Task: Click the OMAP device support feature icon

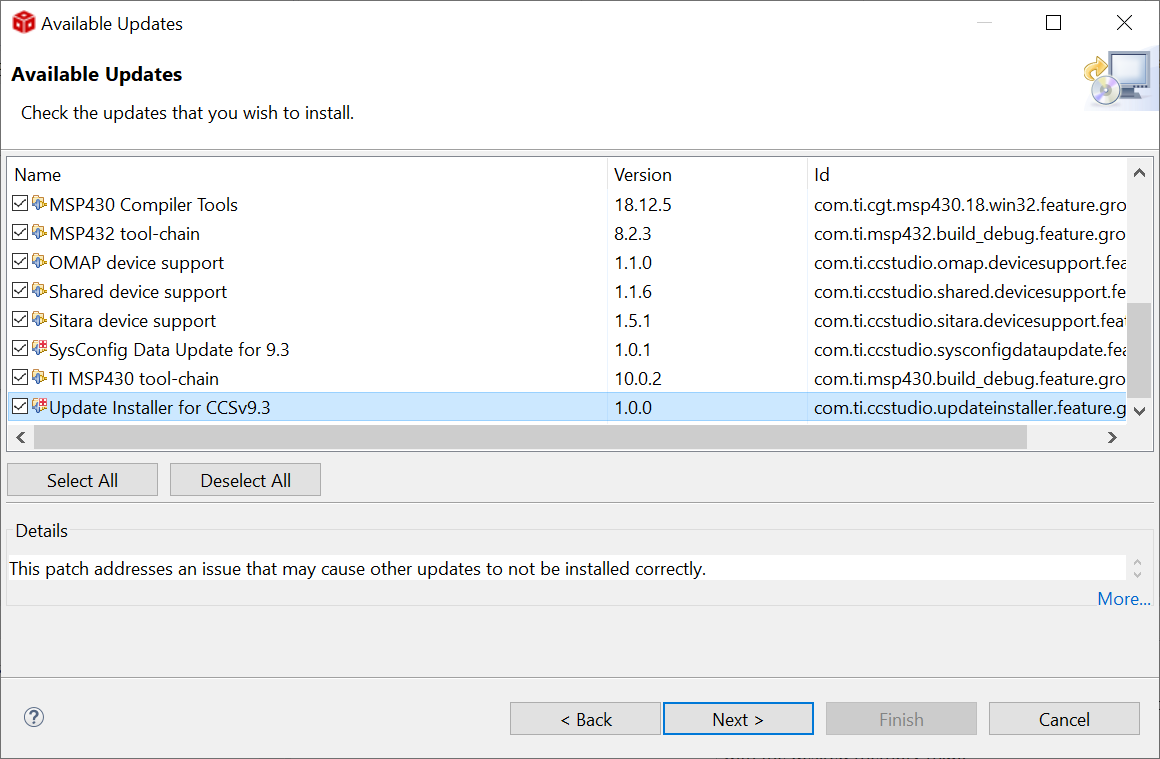Action: (39, 261)
